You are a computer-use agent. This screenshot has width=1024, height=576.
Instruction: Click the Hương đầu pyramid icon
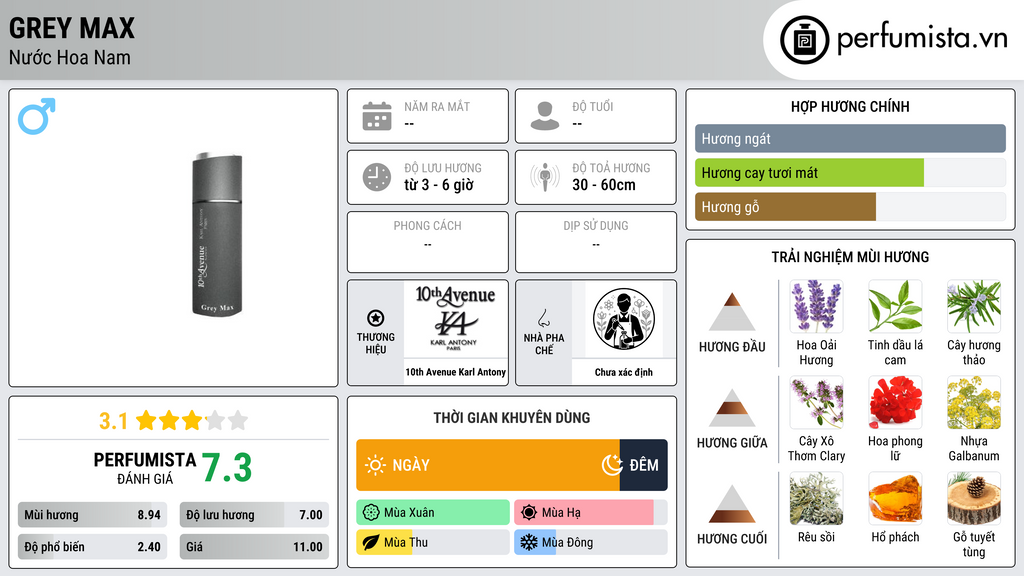tap(732, 312)
